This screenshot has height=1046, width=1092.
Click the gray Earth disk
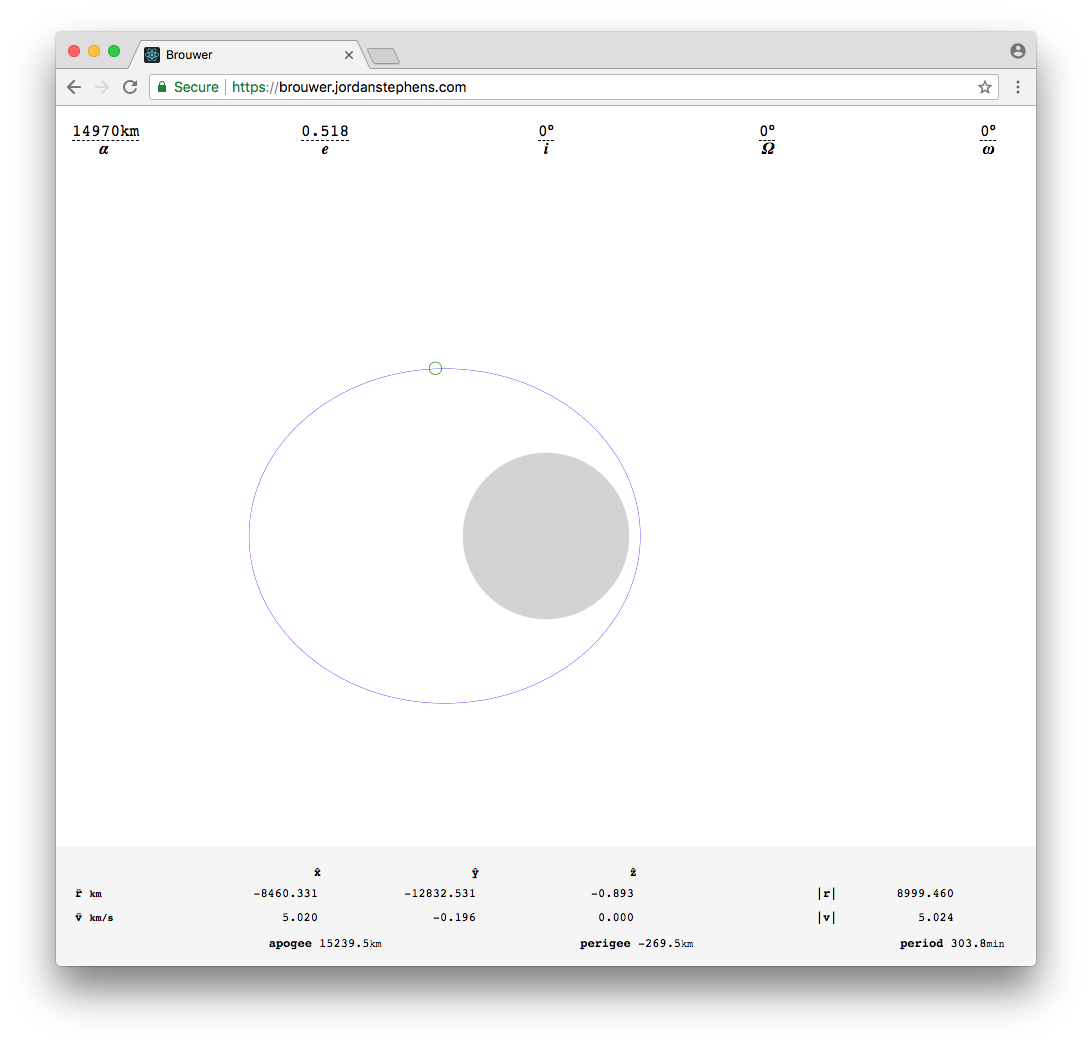tap(546, 536)
